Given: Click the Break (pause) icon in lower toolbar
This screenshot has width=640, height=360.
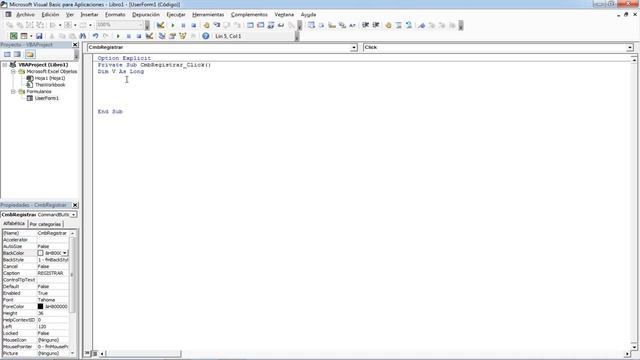Looking at the screenshot, I should point(129,36).
